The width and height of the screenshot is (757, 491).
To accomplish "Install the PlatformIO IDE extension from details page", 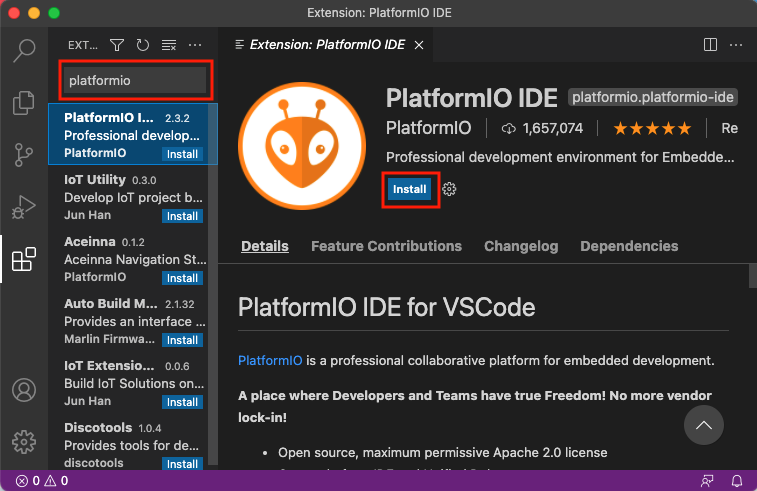I will click(x=410, y=189).
